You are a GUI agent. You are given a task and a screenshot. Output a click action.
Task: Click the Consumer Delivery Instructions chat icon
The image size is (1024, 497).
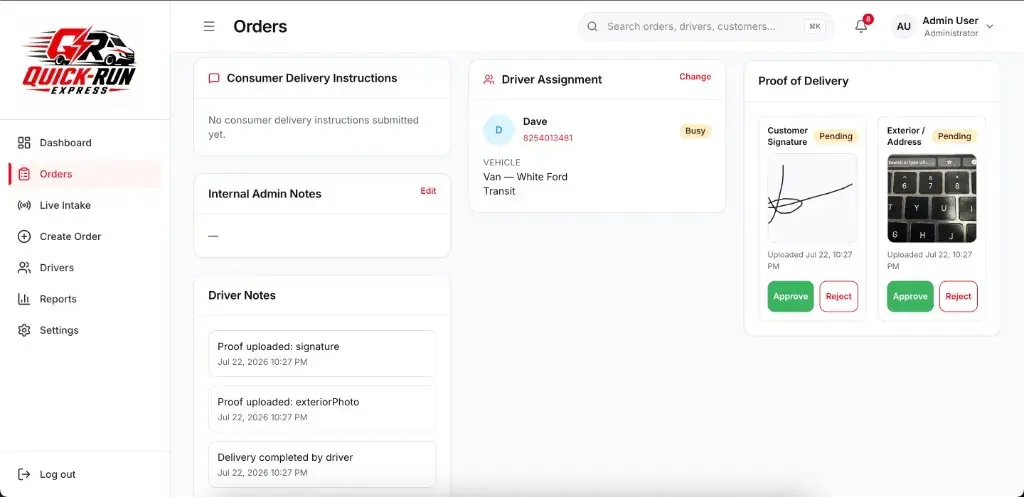[x=214, y=78]
